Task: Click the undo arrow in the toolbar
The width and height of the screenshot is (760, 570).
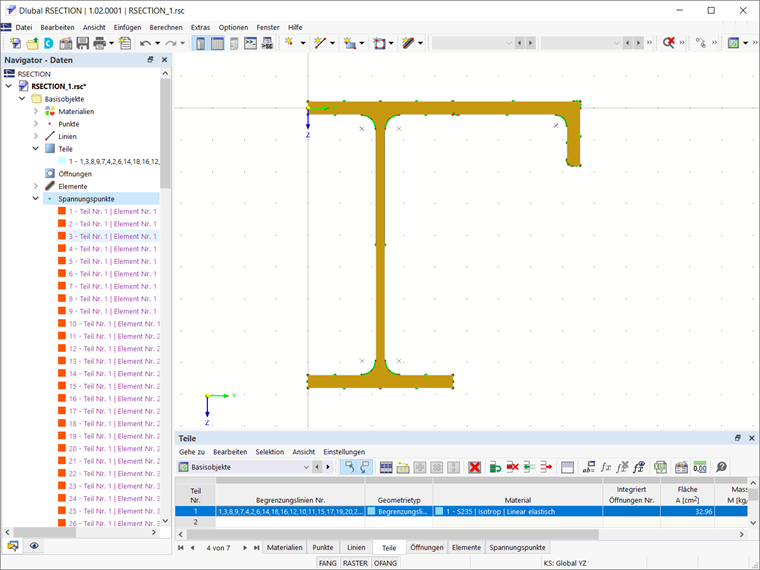Action: coord(146,44)
